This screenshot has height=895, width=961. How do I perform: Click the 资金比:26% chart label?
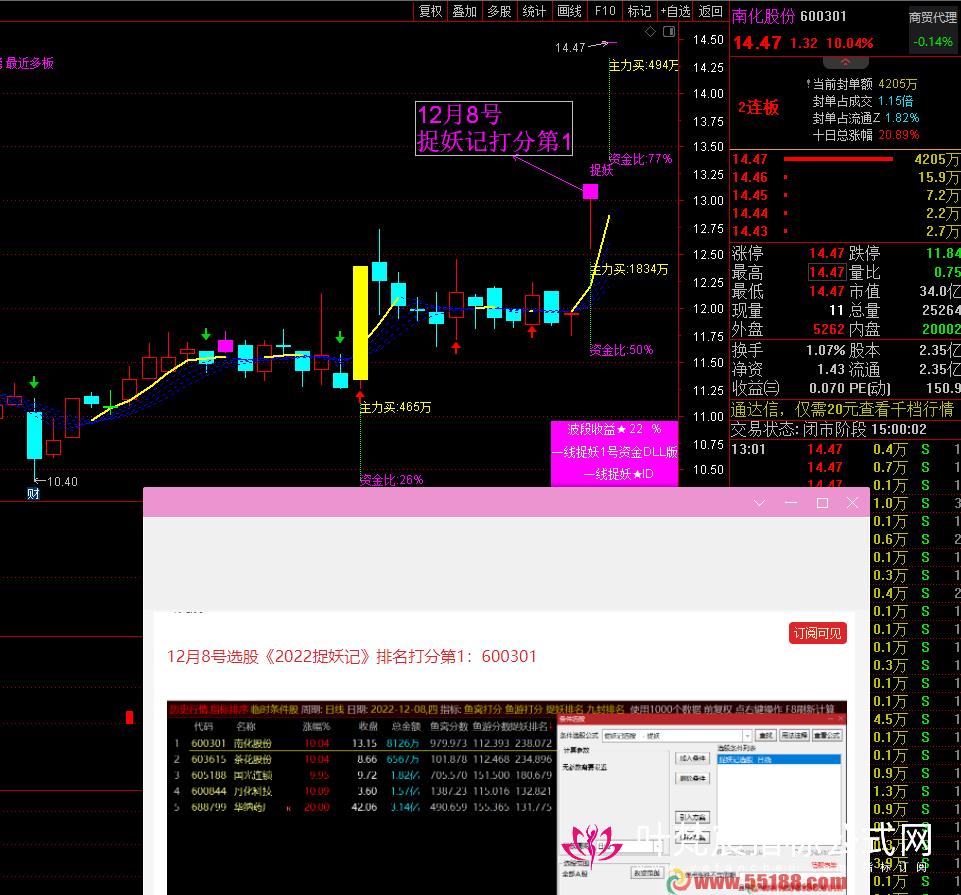(392, 479)
